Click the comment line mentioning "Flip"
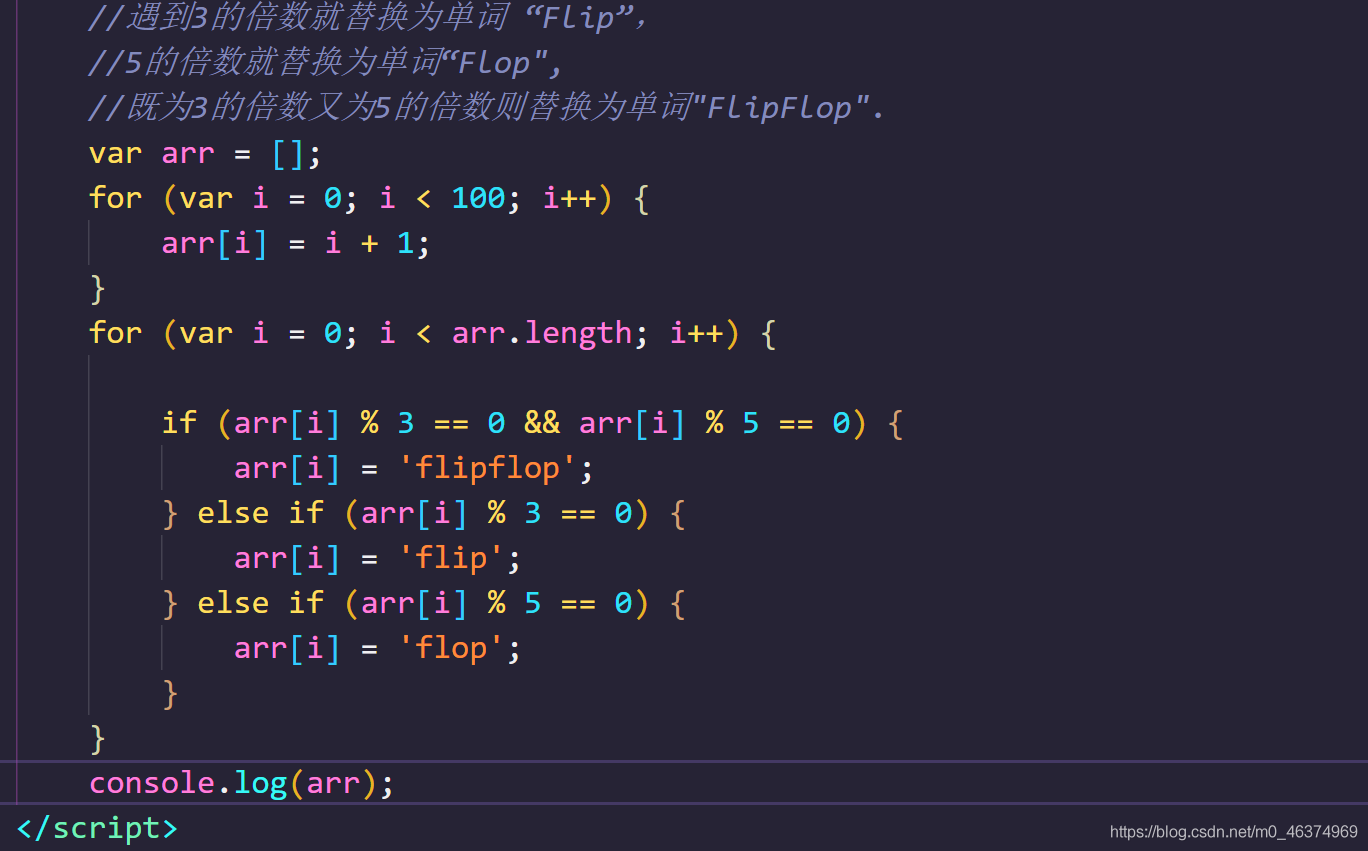1368x851 pixels. (x=367, y=18)
